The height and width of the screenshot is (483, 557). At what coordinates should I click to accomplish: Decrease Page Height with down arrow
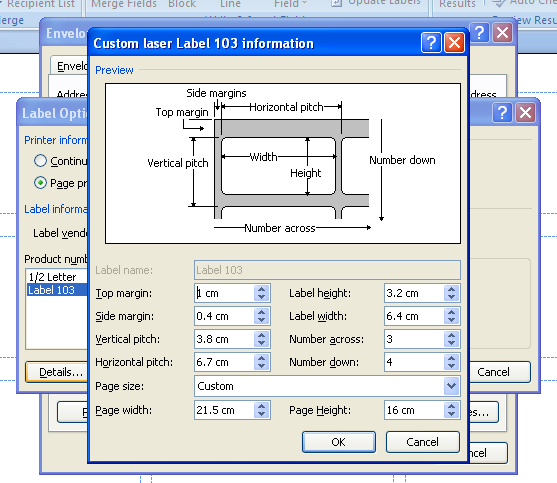(451, 414)
